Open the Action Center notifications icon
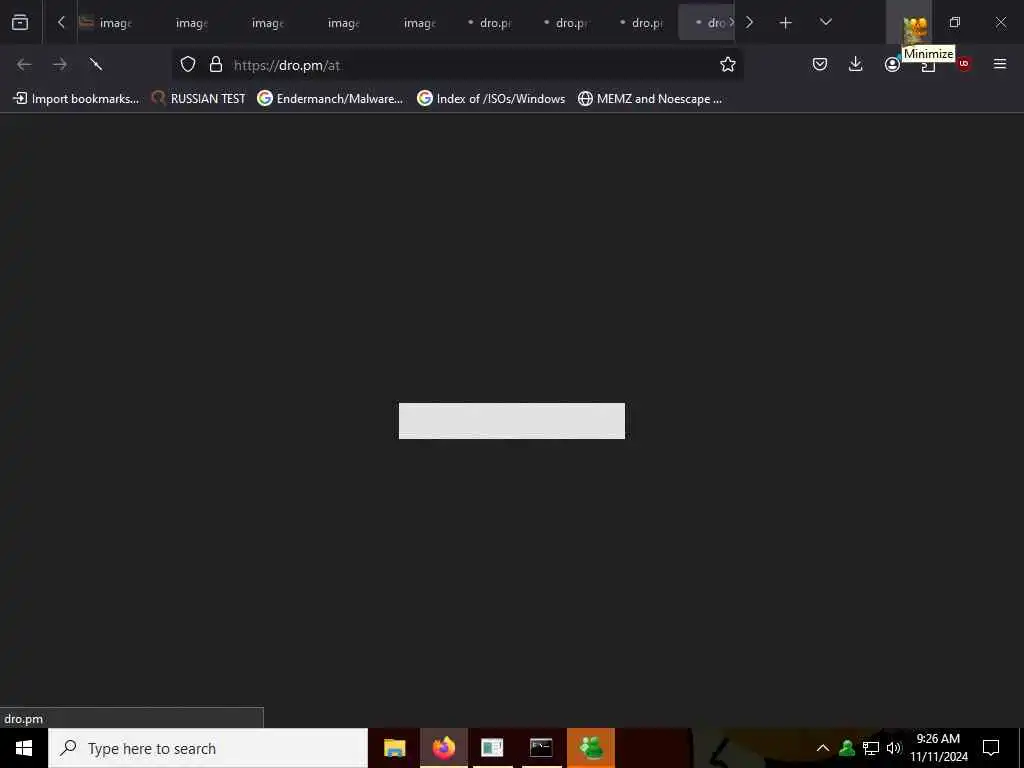 pyautogui.click(x=991, y=748)
